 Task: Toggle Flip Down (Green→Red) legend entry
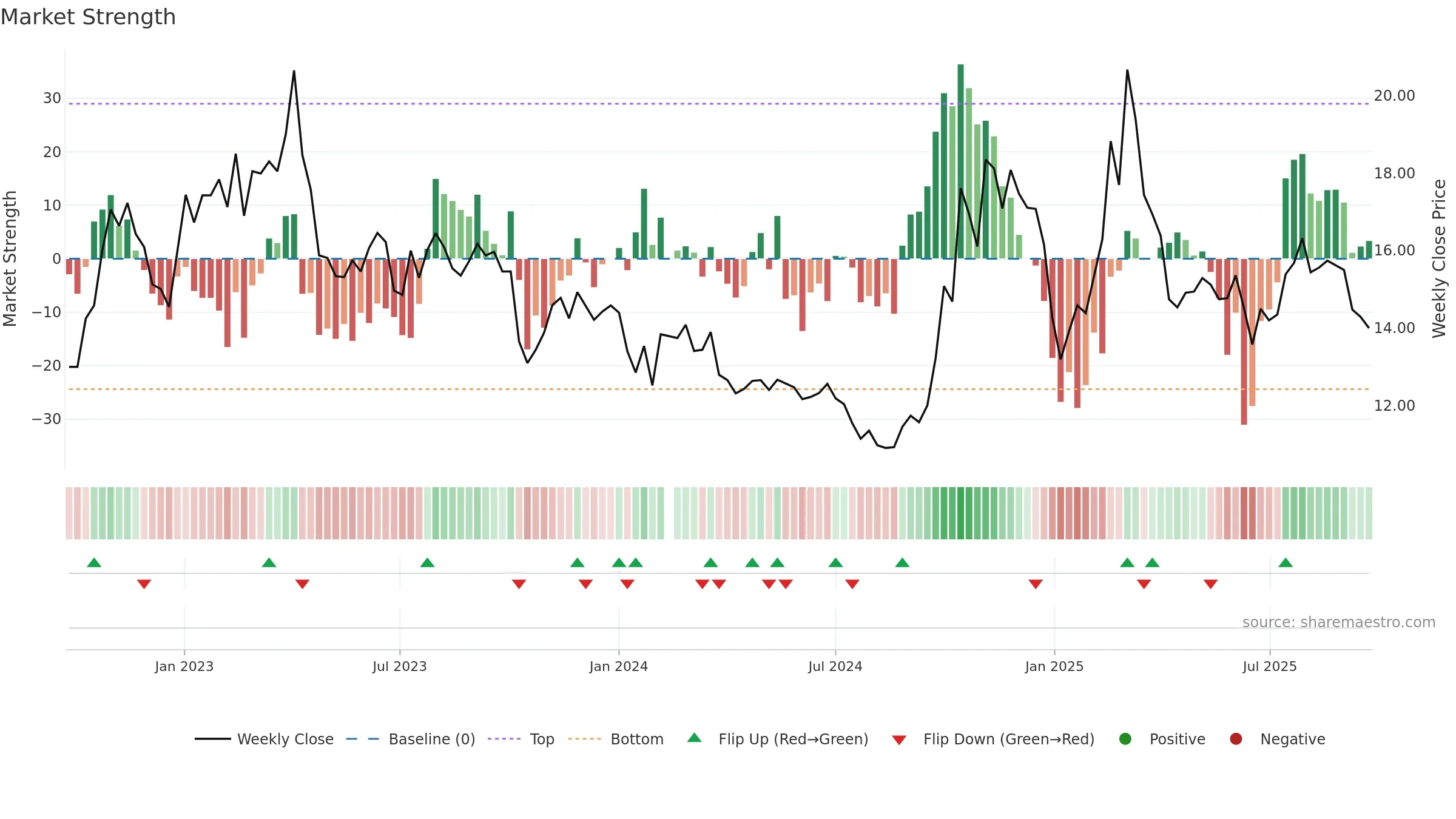993,739
